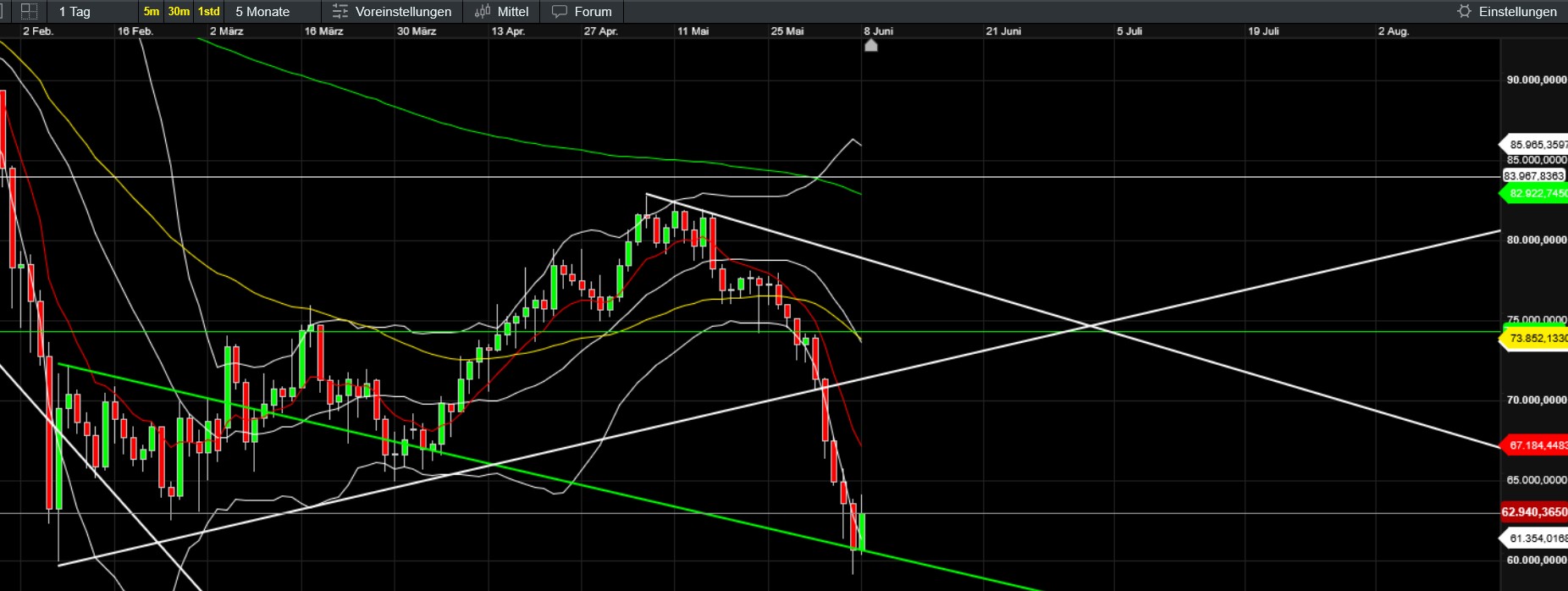Click the 70.000,0000 price axis label
Viewport: 1568px width, 591px height.
click(1537, 400)
